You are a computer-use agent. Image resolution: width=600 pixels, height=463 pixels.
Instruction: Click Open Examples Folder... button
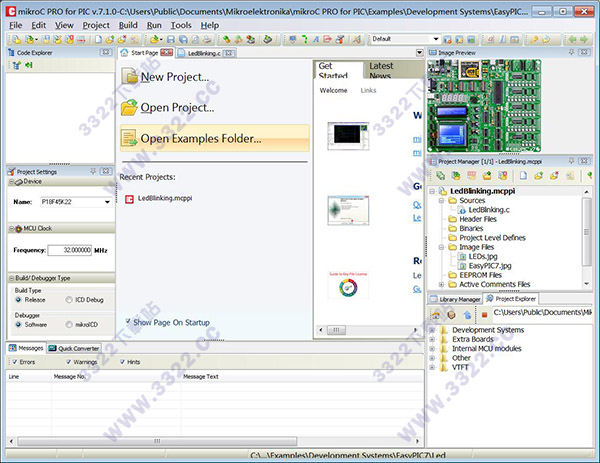[215, 138]
